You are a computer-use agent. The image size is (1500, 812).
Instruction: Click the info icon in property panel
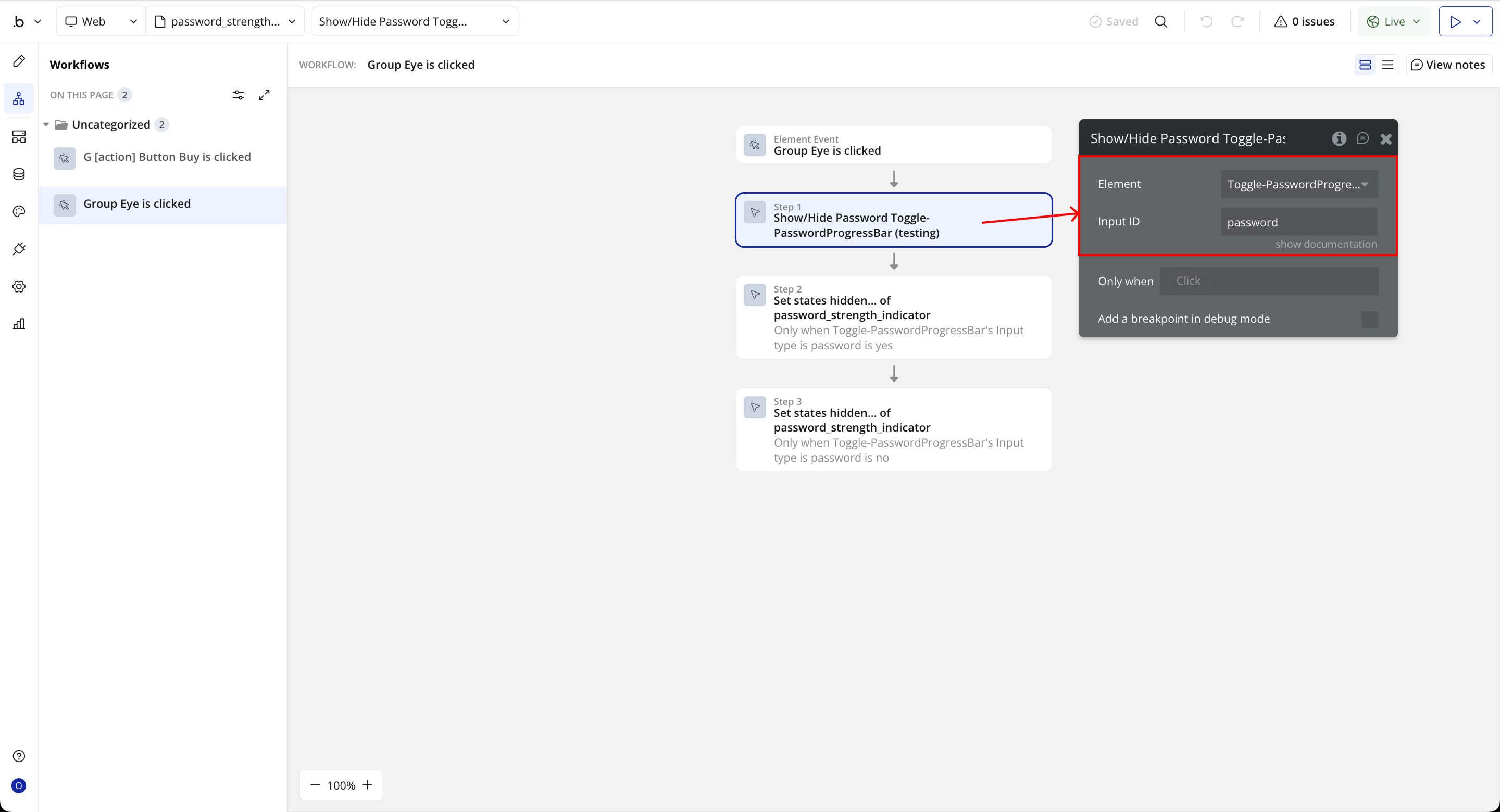pyautogui.click(x=1339, y=138)
